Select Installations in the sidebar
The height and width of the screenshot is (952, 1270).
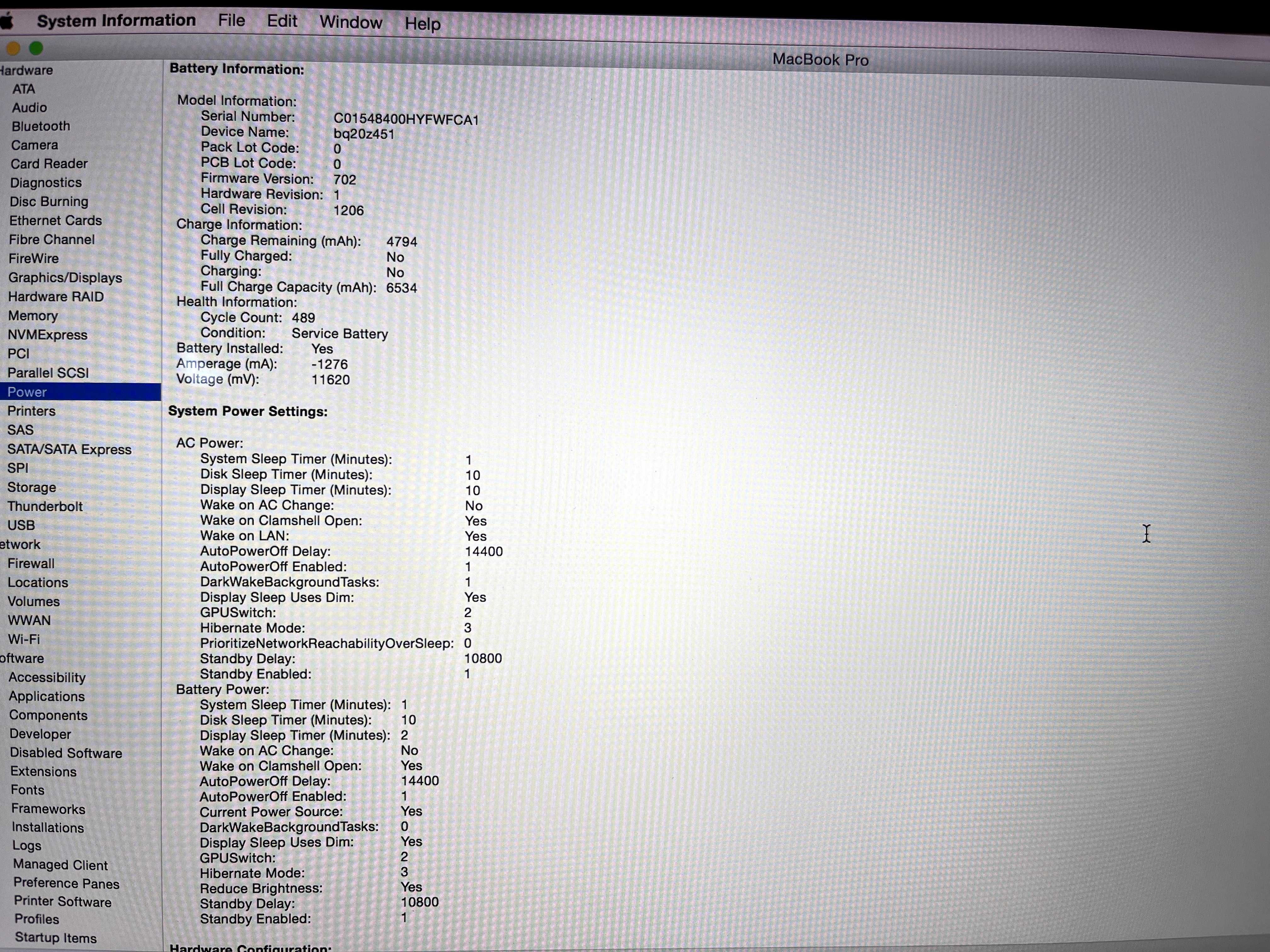48,827
